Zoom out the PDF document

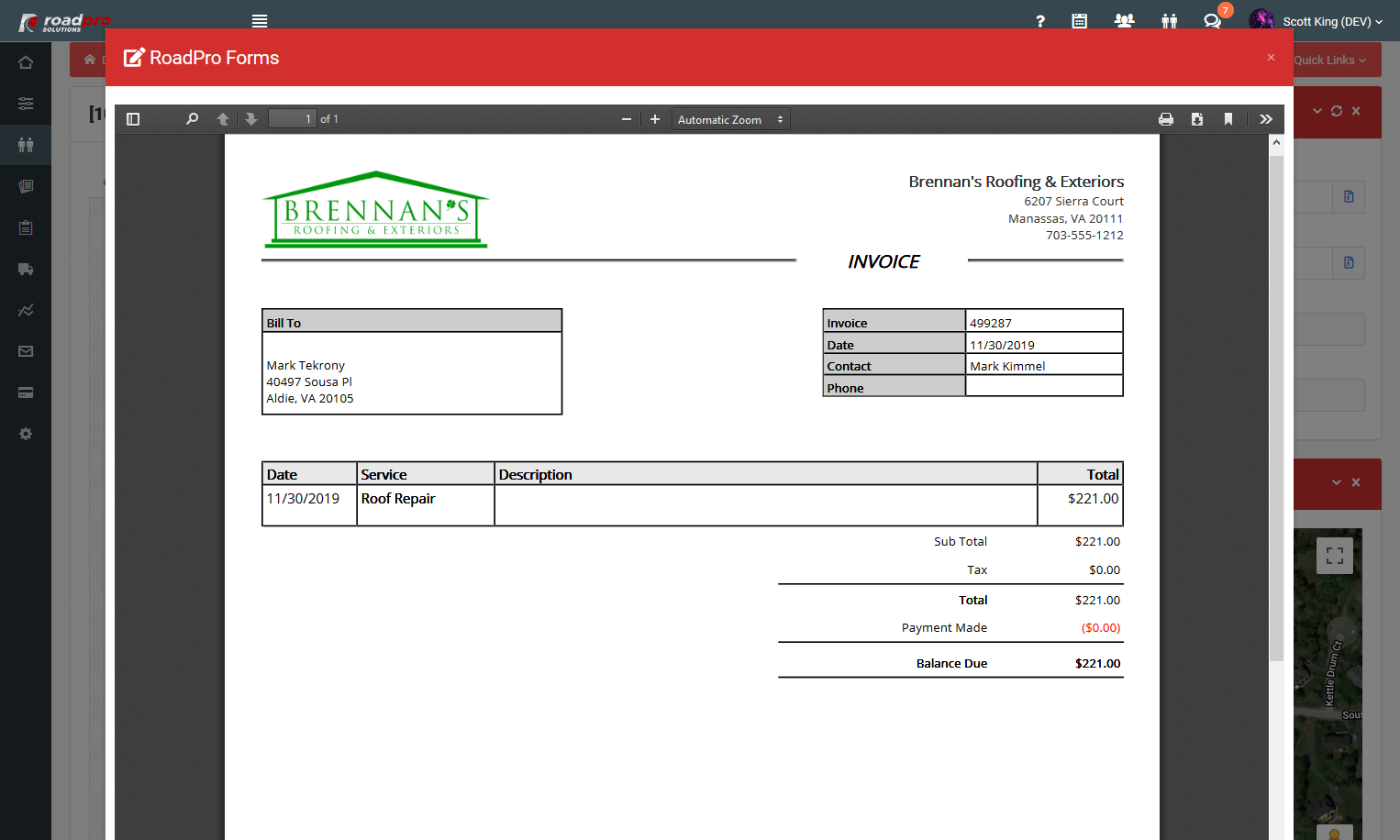627,119
